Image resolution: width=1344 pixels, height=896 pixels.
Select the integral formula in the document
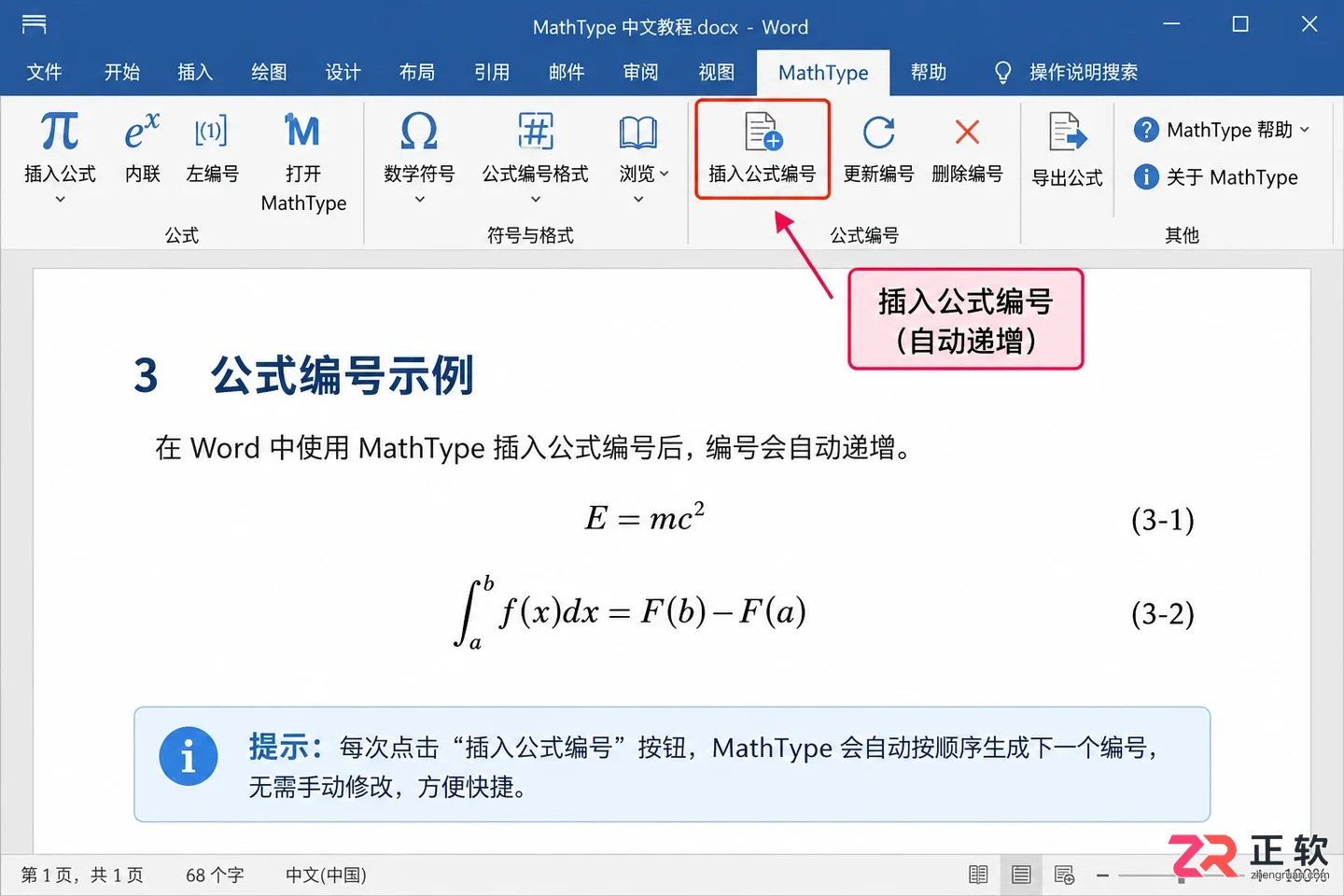[630, 612]
